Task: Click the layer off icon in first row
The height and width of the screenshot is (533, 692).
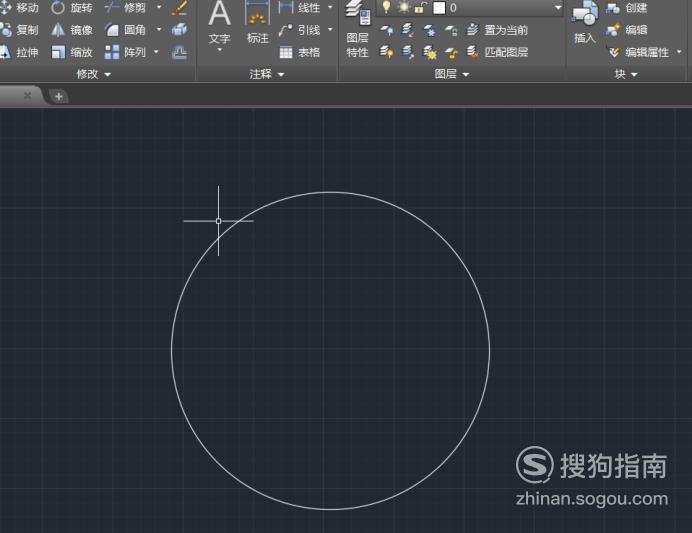Action: (387, 30)
